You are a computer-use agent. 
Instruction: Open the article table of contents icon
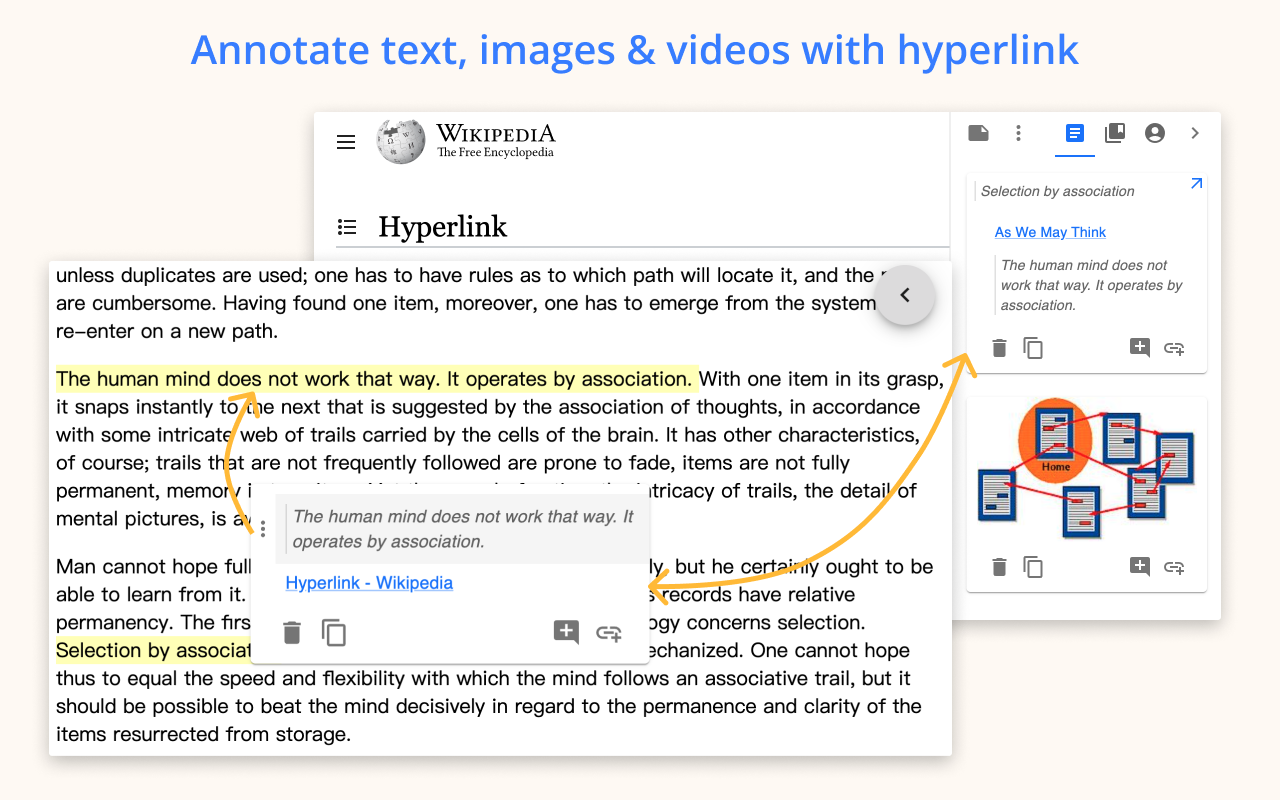coord(347,227)
